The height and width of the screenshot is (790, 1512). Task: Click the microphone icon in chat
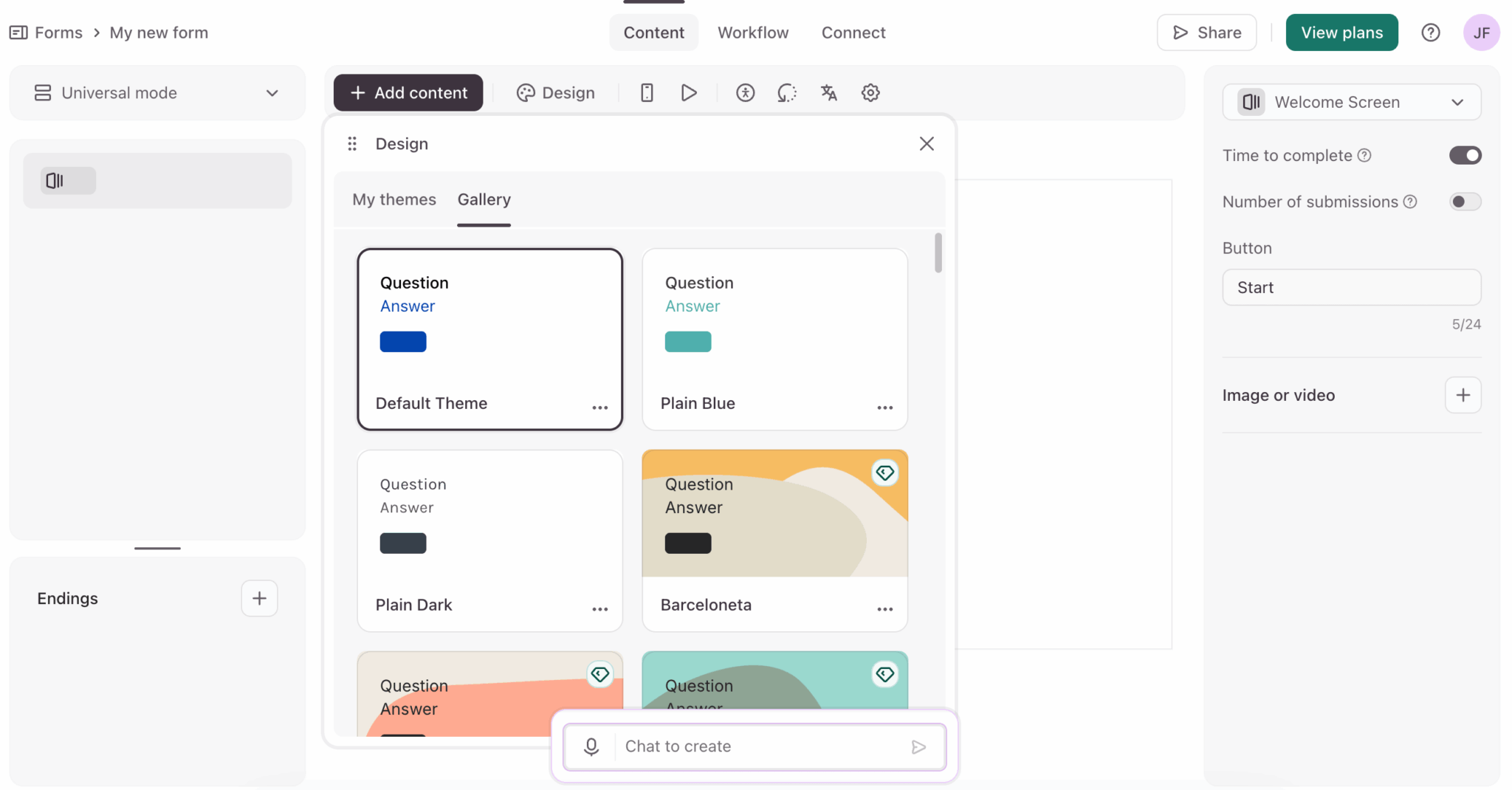coord(591,746)
